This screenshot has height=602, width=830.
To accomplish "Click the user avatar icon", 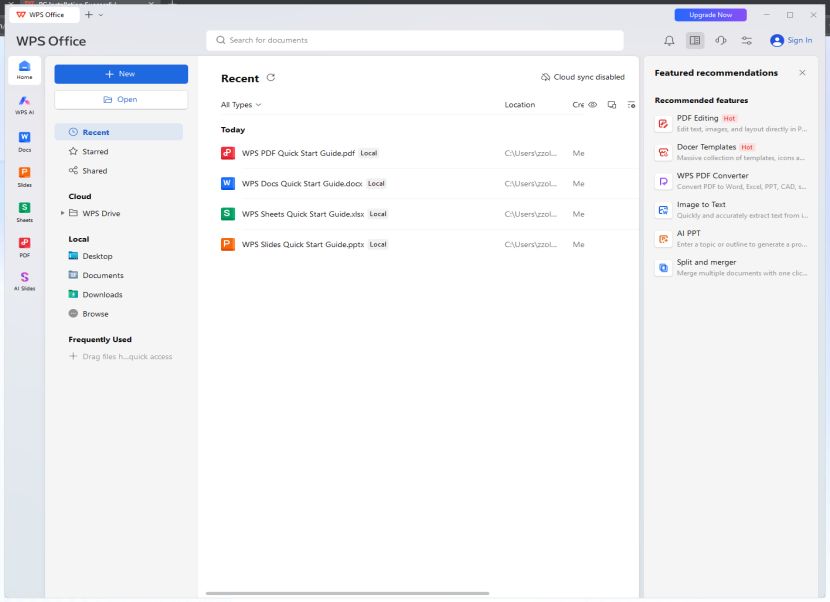I will (x=777, y=41).
